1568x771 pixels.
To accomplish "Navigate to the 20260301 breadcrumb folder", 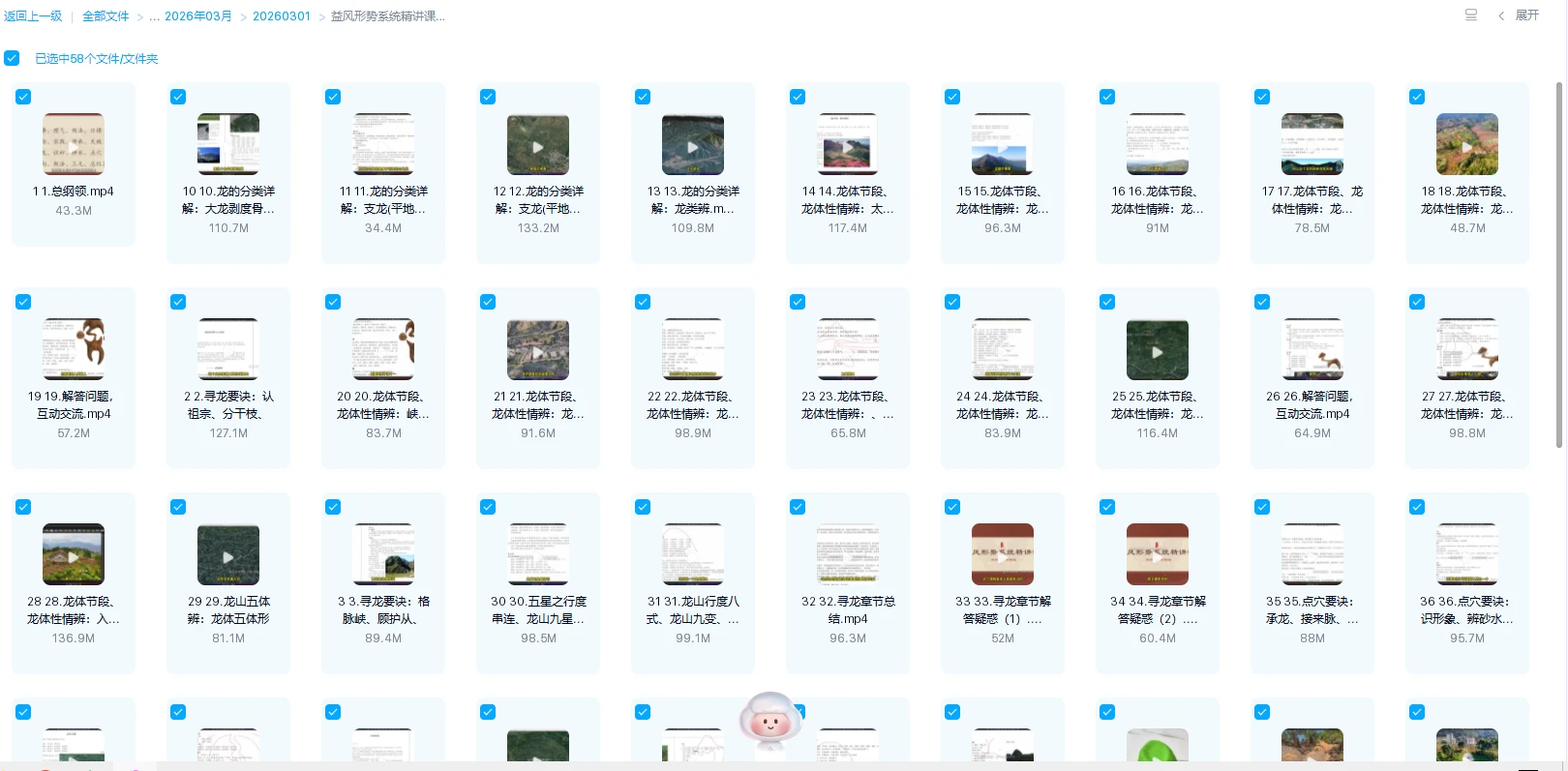I will click(x=282, y=16).
